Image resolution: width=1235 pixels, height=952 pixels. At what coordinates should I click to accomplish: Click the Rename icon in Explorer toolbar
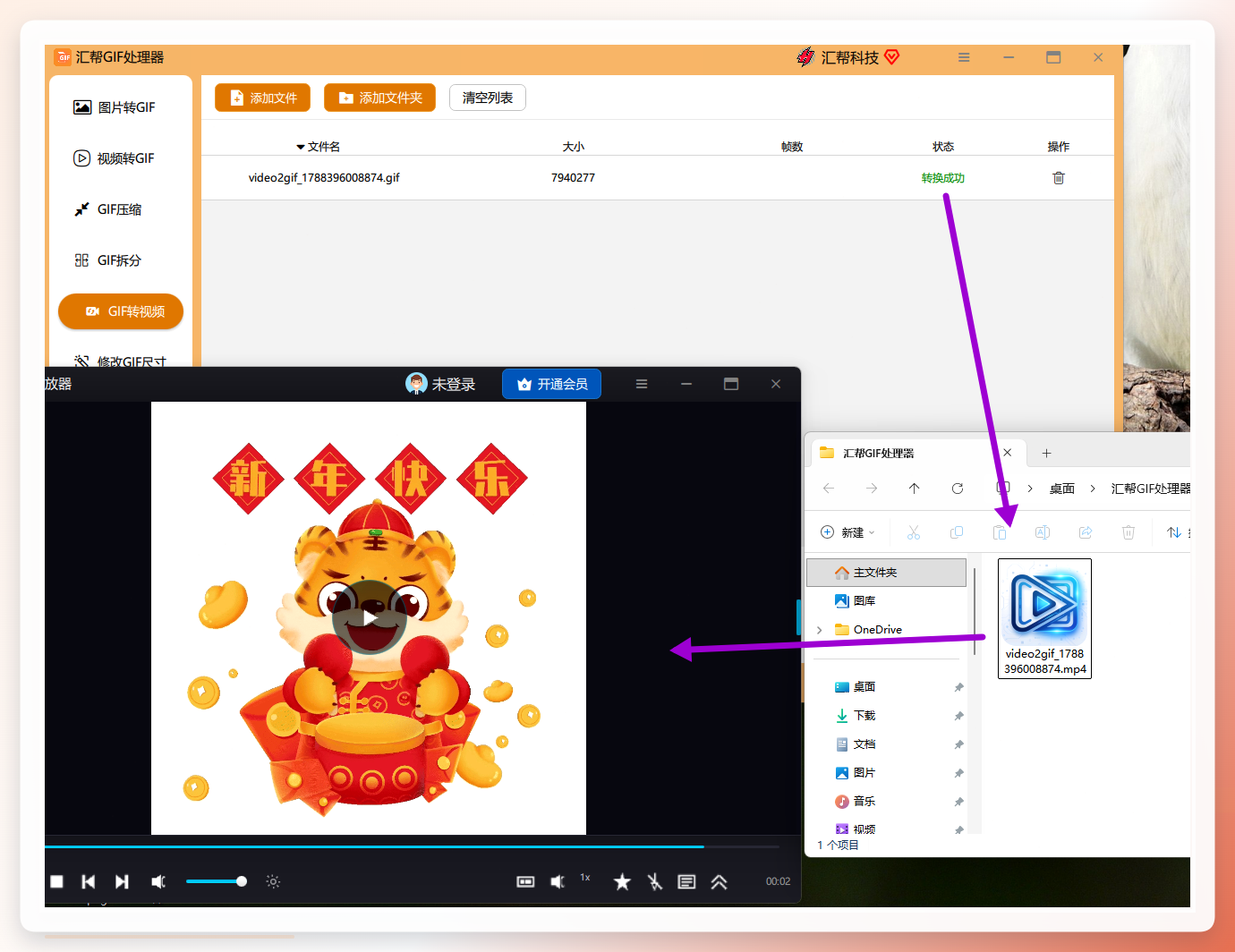(1043, 532)
